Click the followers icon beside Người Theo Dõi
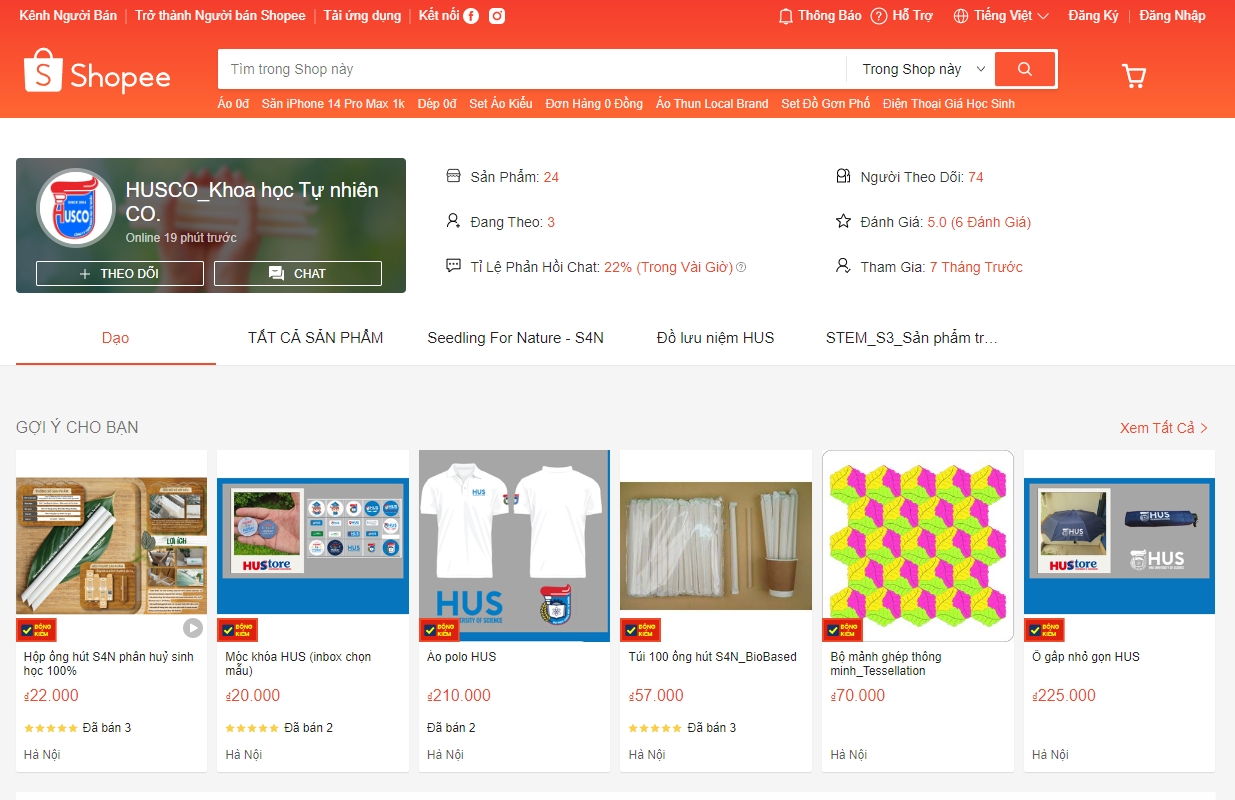The image size is (1235, 800). (843, 177)
